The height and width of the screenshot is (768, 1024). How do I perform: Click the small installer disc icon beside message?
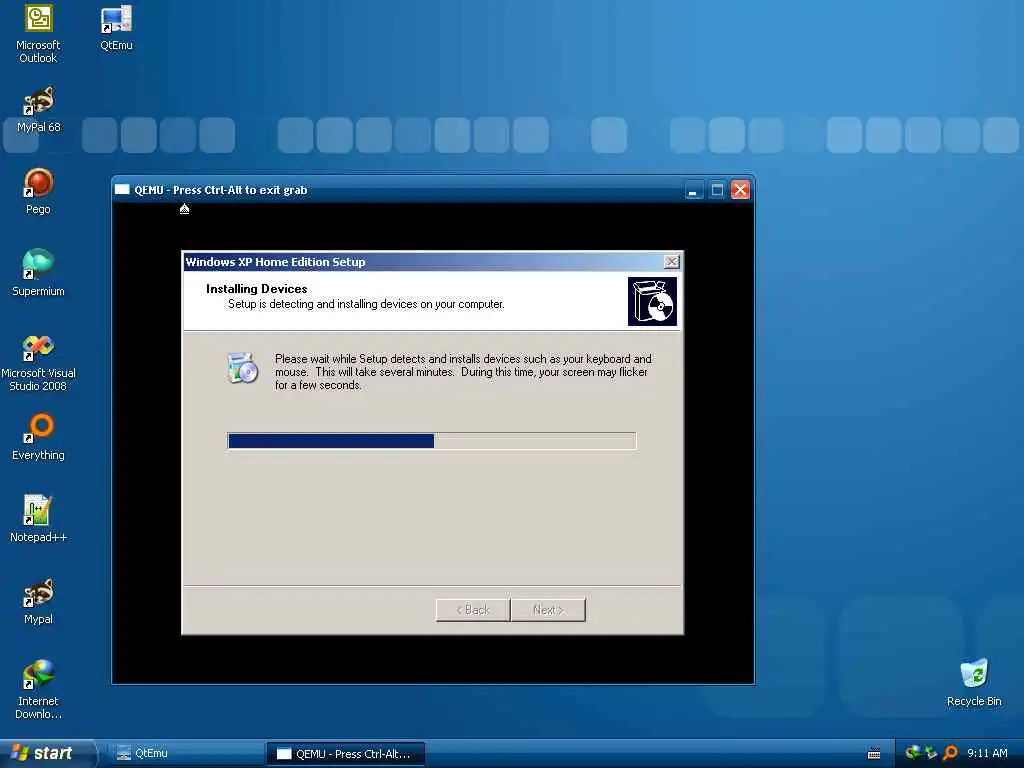(x=242, y=368)
